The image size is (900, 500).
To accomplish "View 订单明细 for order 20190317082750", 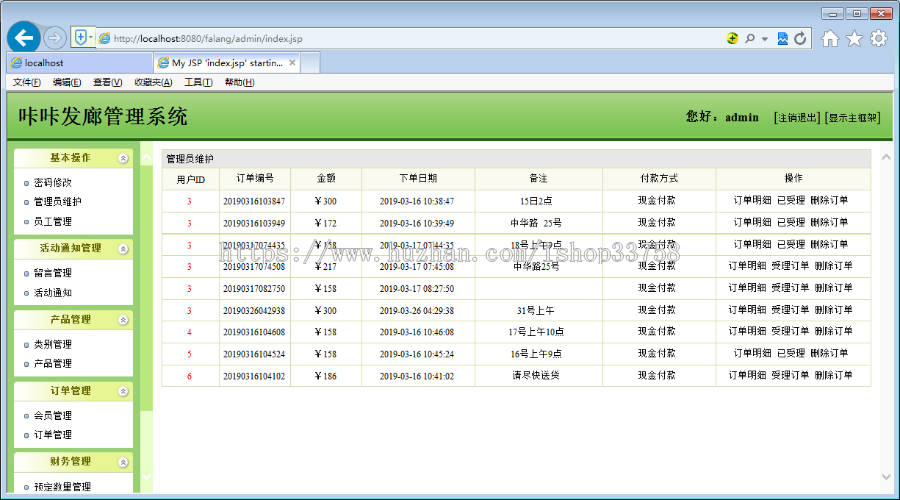I will coord(747,288).
